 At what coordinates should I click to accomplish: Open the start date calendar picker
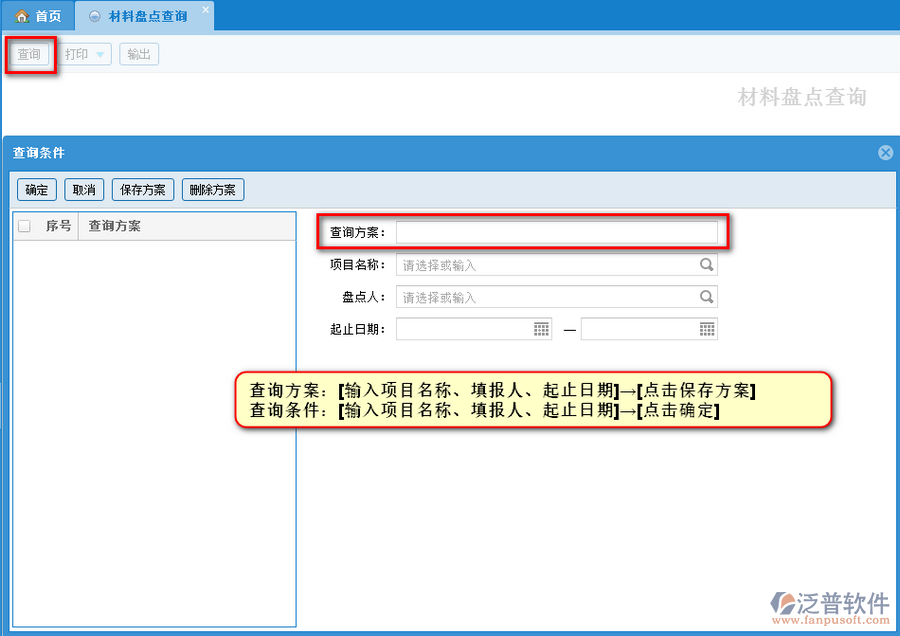click(x=541, y=329)
